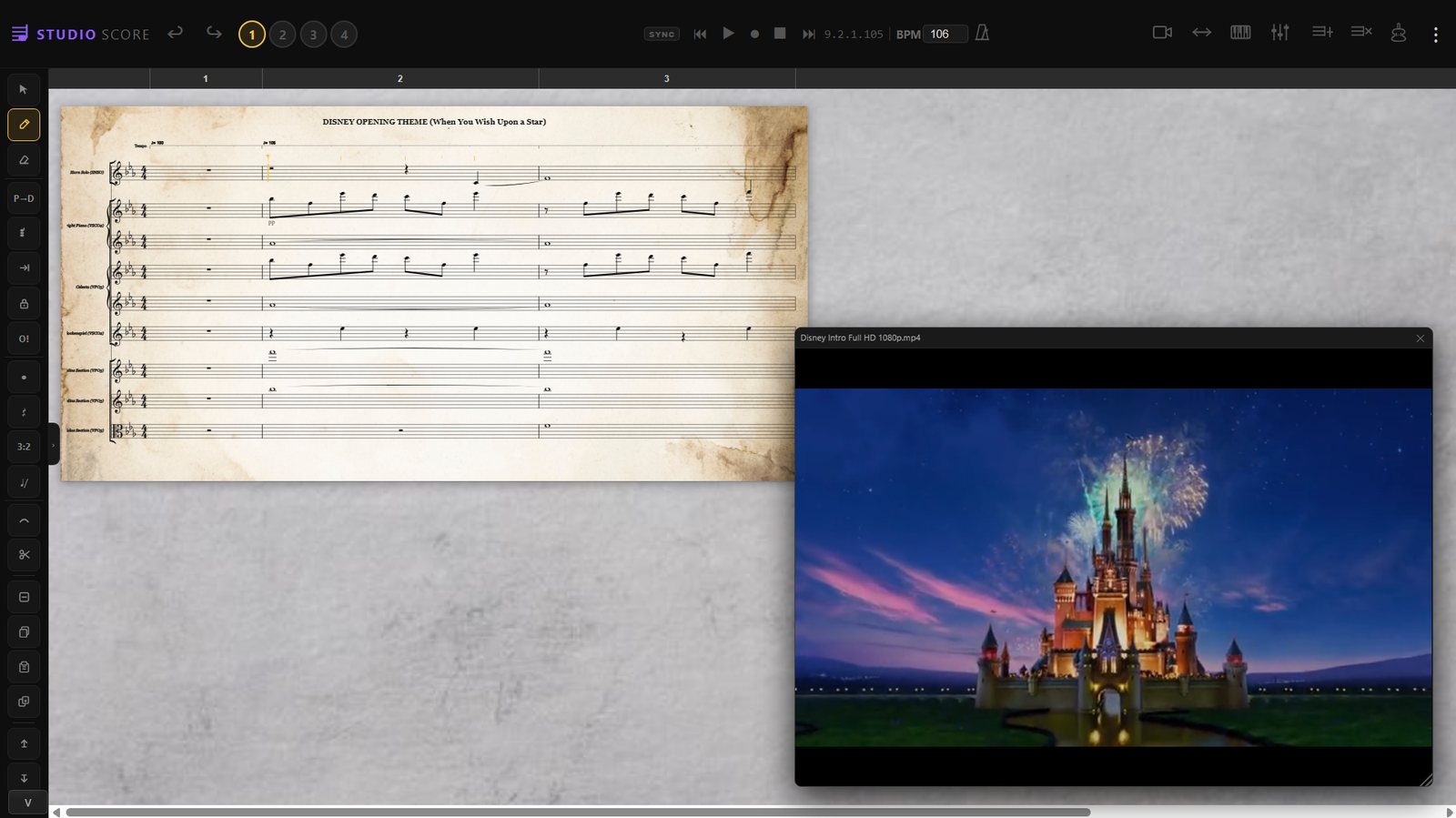Click the tab-arrow tool in left sidebar
Screen dimensions: 1456x818
24,268
